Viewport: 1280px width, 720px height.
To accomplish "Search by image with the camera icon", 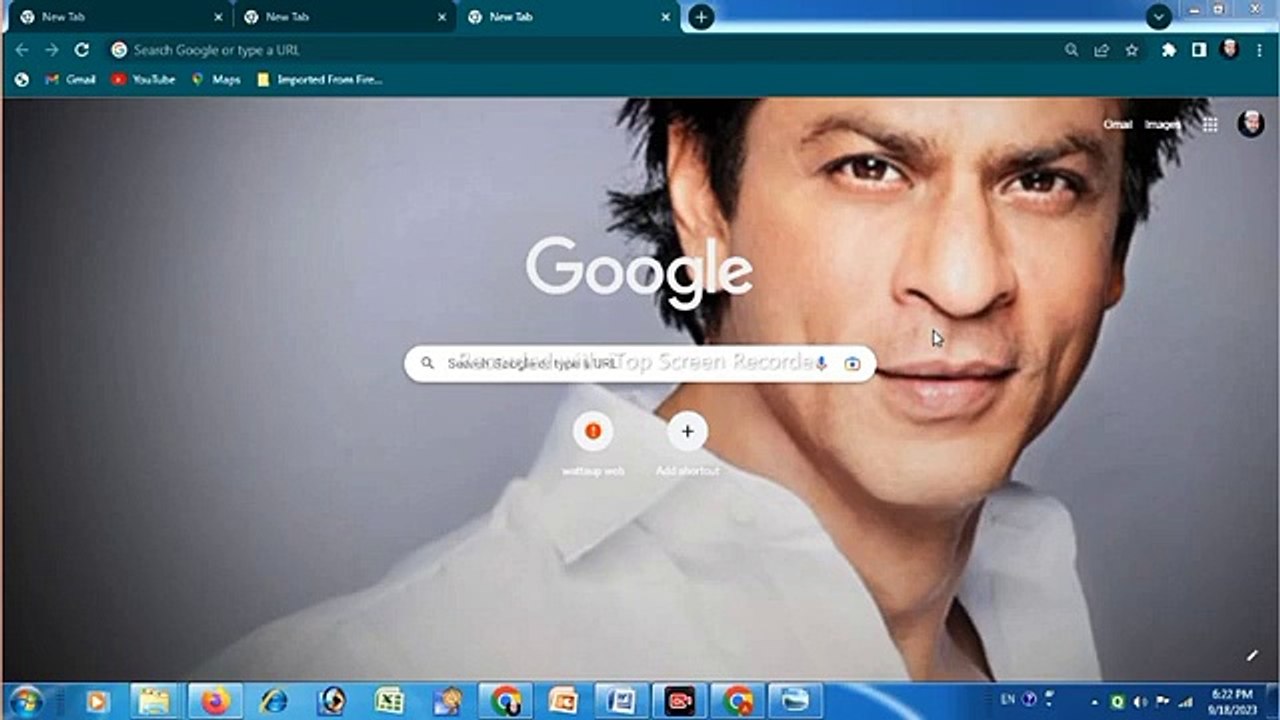I will pyautogui.click(x=852, y=363).
